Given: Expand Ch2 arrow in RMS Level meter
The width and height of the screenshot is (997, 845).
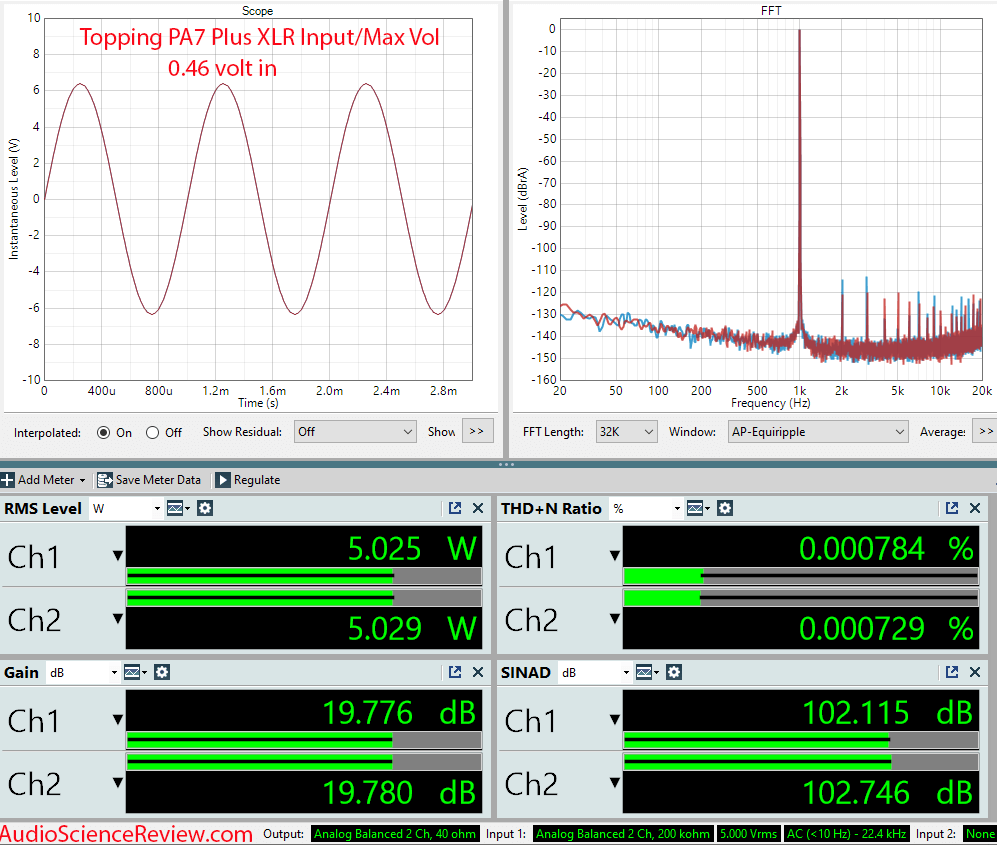Looking at the screenshot, I should click(118, 618).
